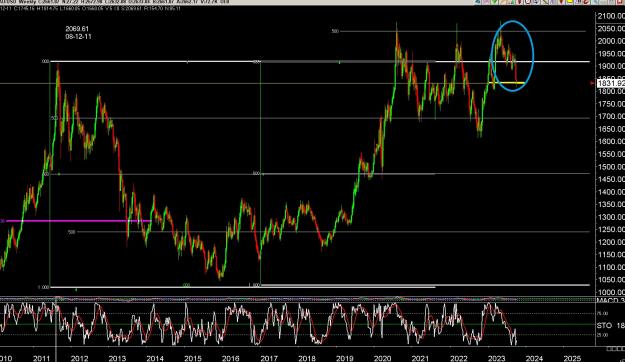Click the 1250.00 price axis label
Viewport: 625px width, 362px height.
(x=611, y=230)
